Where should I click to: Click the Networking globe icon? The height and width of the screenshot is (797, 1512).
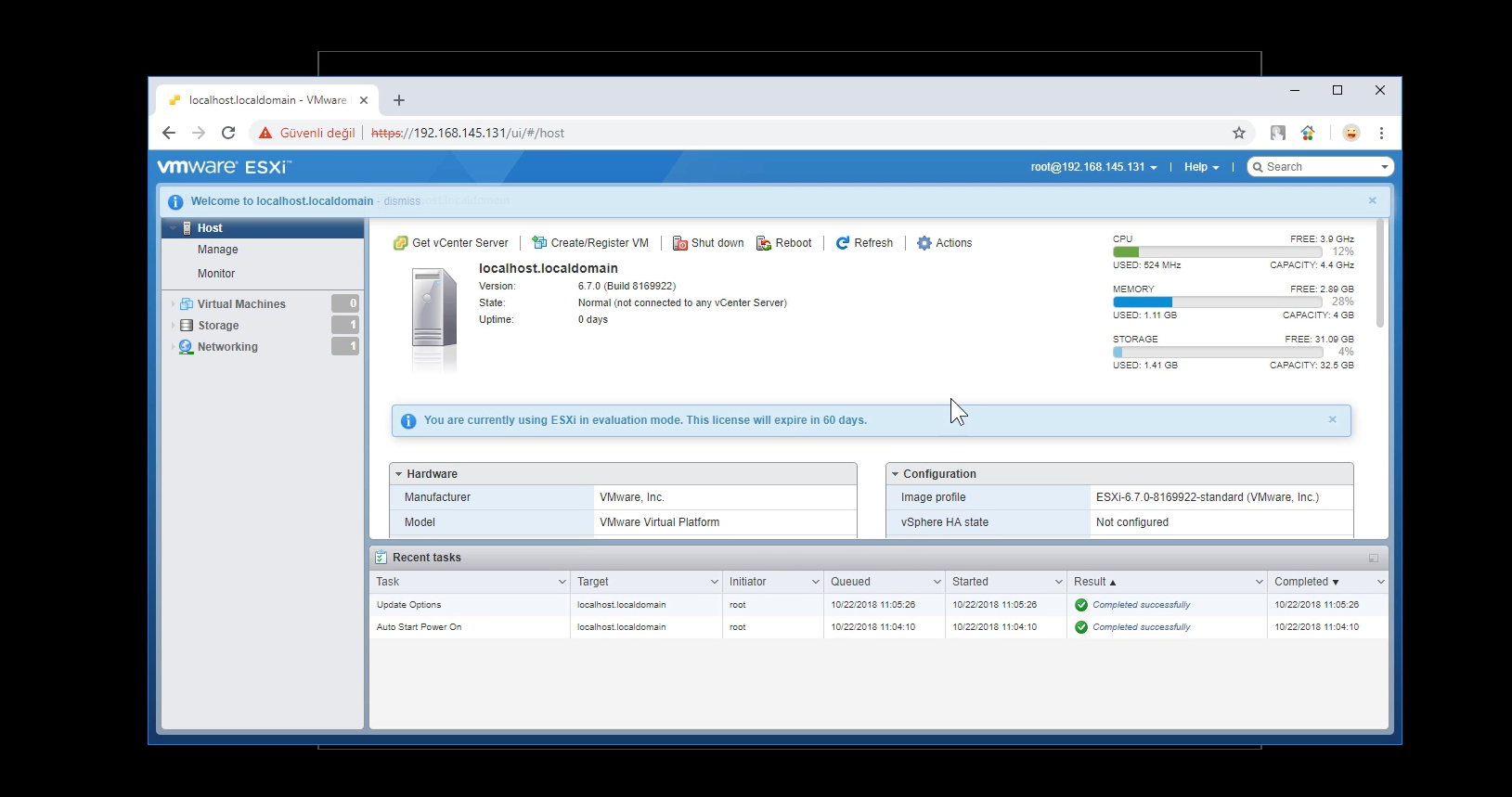pyautogui.click(x=186, y=347)
